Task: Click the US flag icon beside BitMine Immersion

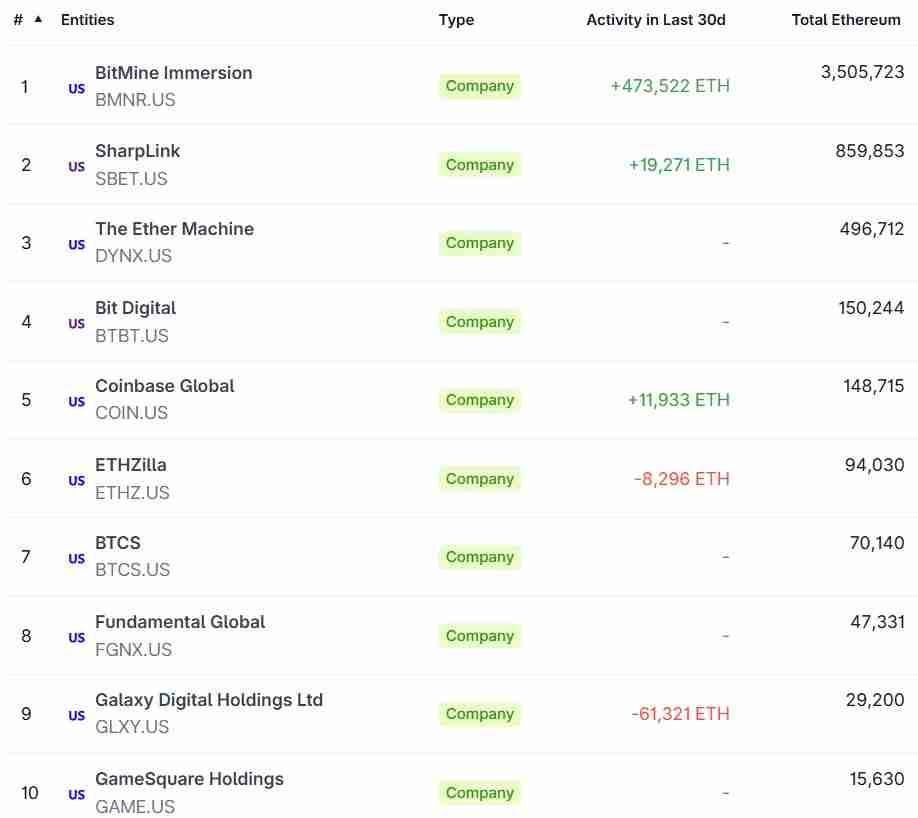Action: pyautogui.click(x=77, y=89)
